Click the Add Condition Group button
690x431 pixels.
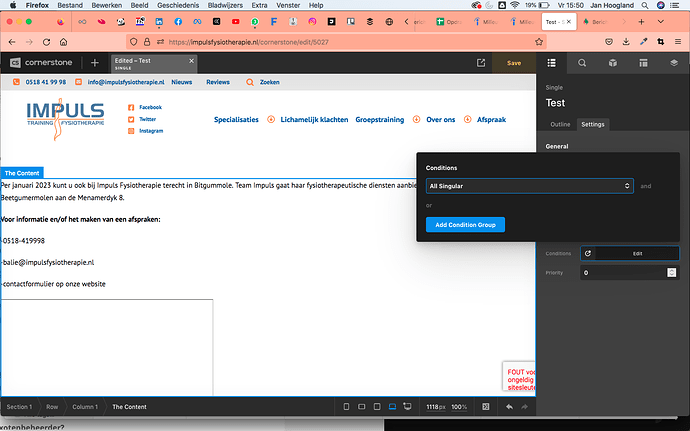(x=465, y=225)
